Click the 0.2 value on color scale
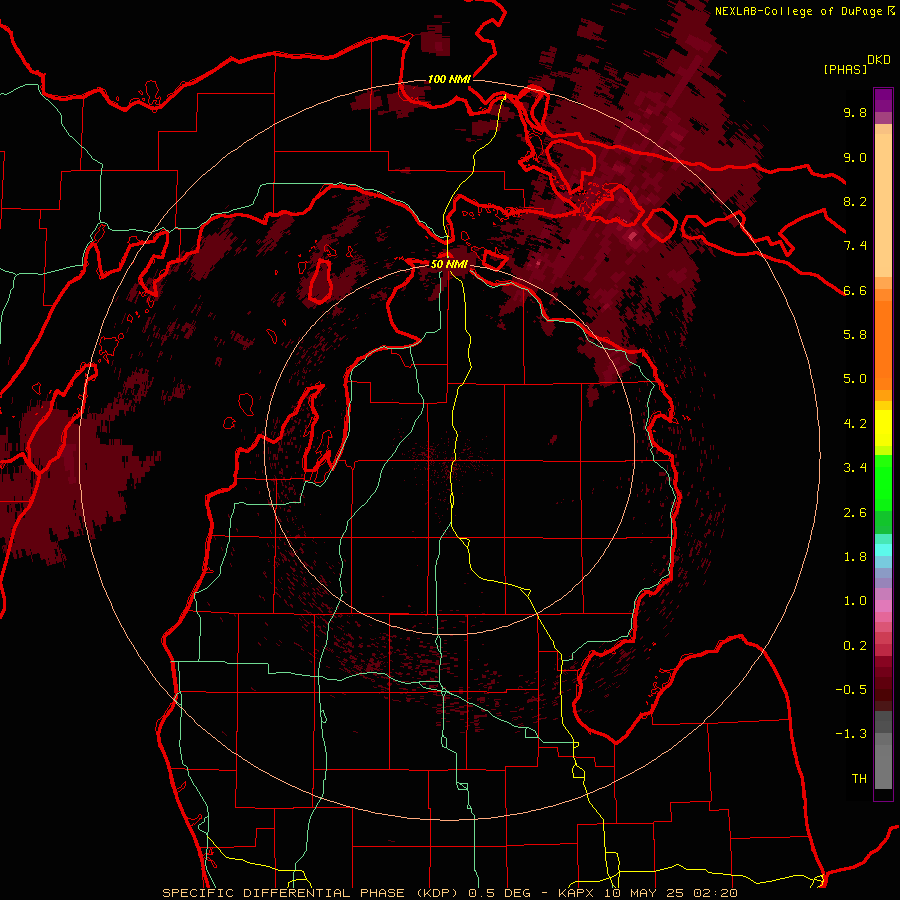The width and height of the screenshot is (900, 900). pos(855,646)
